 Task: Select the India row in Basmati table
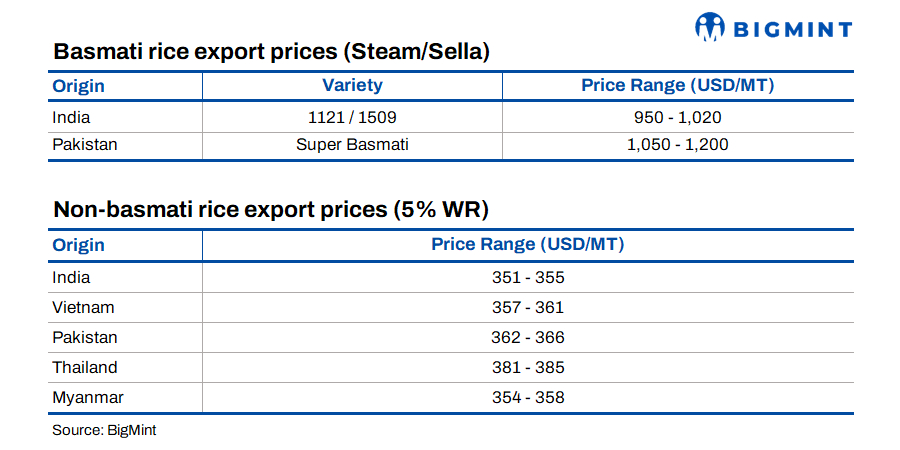click(71, 117)
